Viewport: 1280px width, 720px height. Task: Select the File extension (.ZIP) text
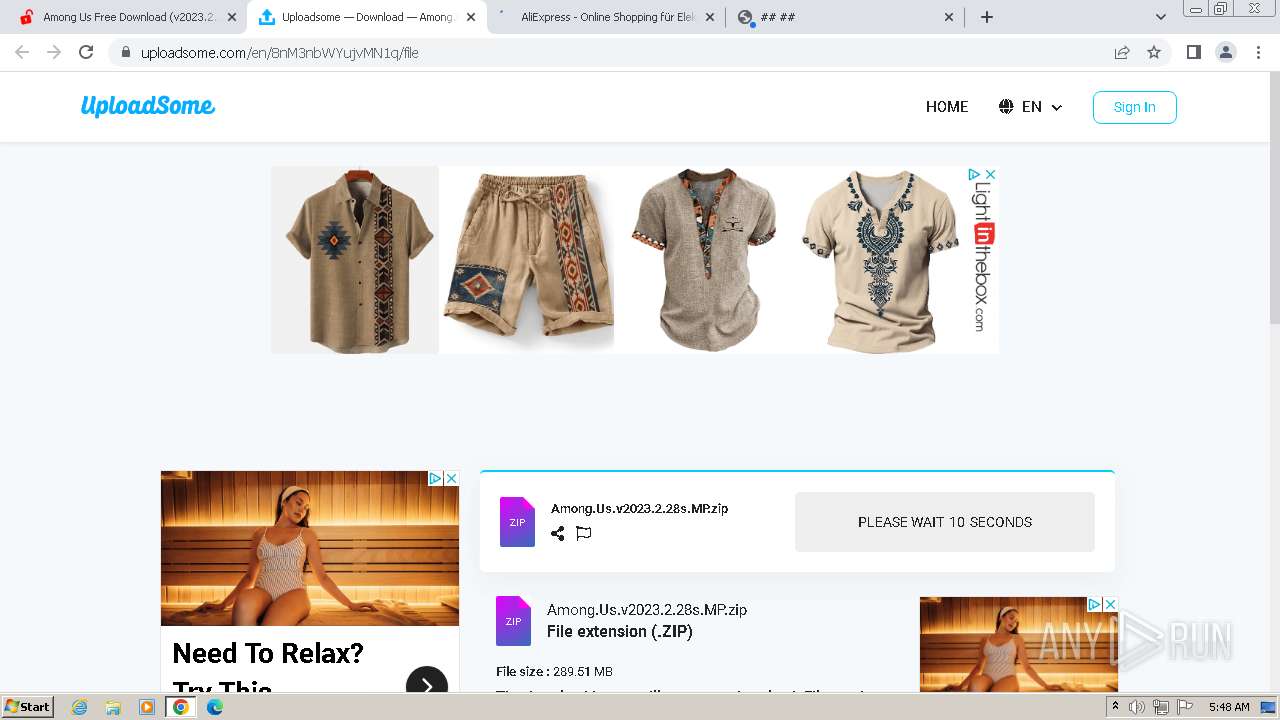pos(620,632)
